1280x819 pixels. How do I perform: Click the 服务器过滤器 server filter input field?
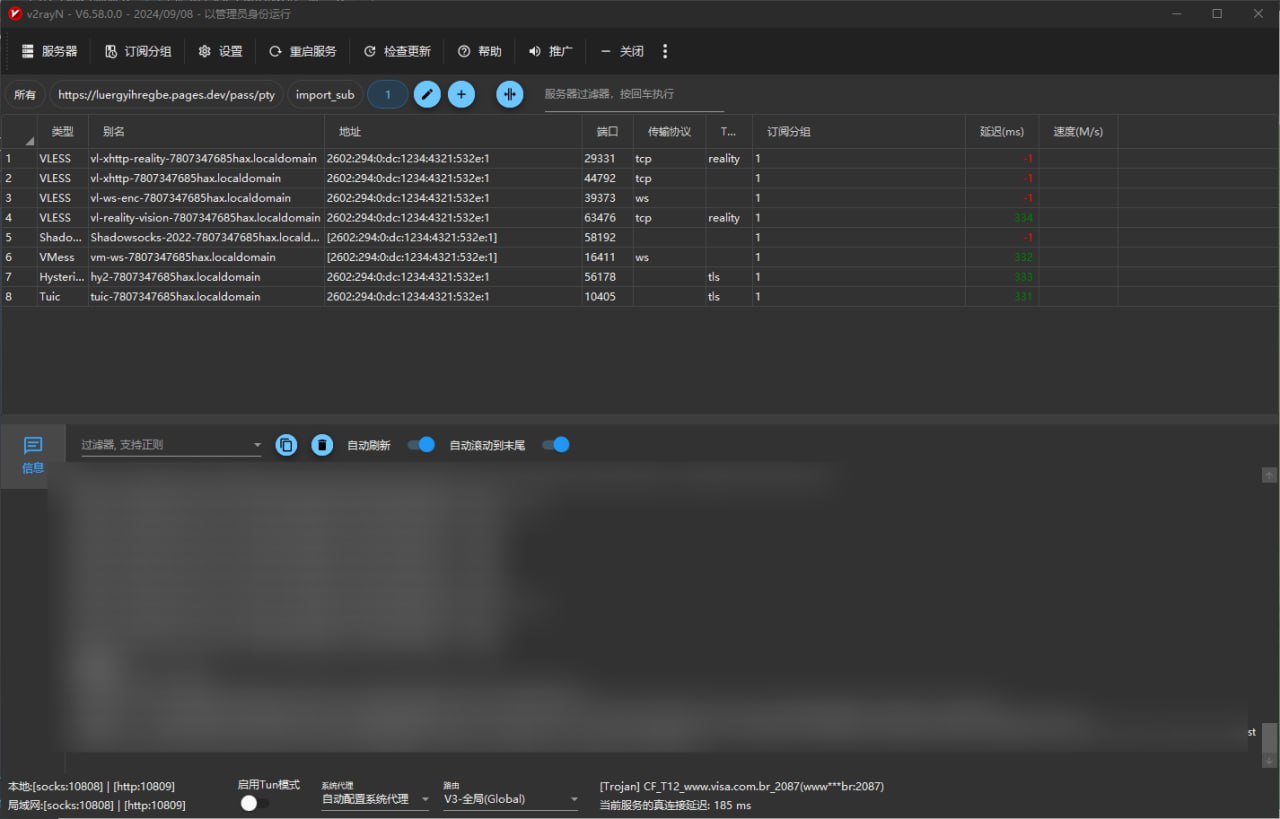coord(633,95)
